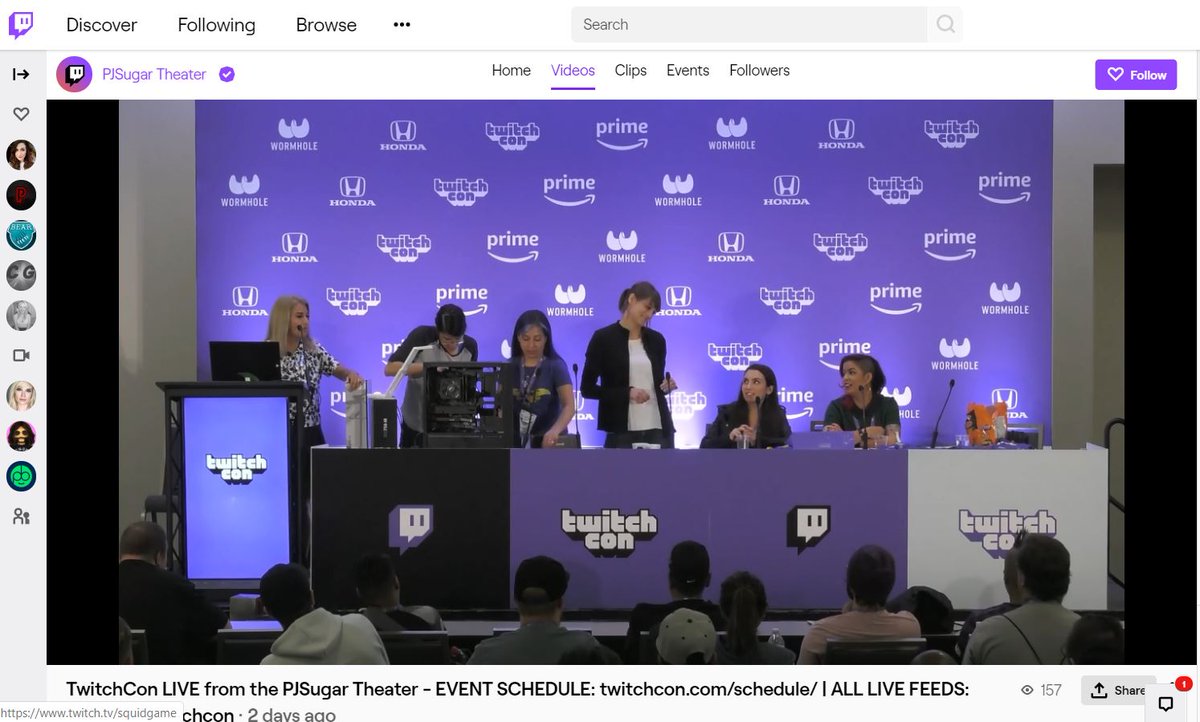Screen dimensions: 1200x722
Task: Click the verified badge next to PJSugar Theater
Action: click(227, 74)
